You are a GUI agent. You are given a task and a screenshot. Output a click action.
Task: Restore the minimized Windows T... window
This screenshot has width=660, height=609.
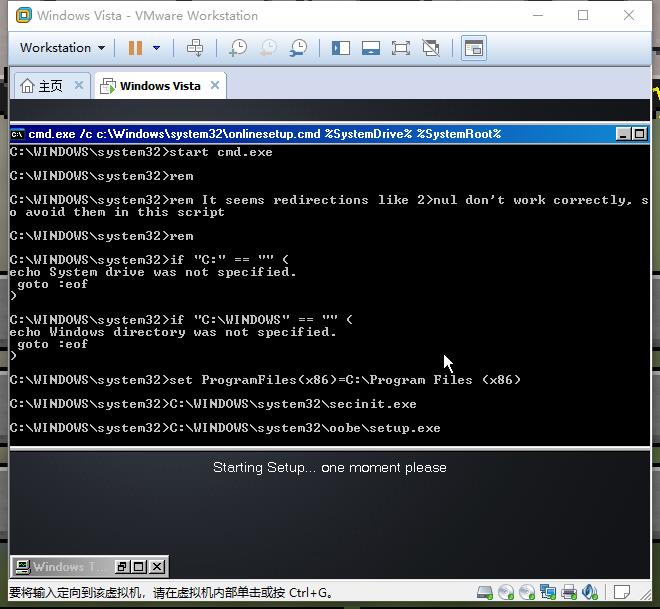(122, 566)
